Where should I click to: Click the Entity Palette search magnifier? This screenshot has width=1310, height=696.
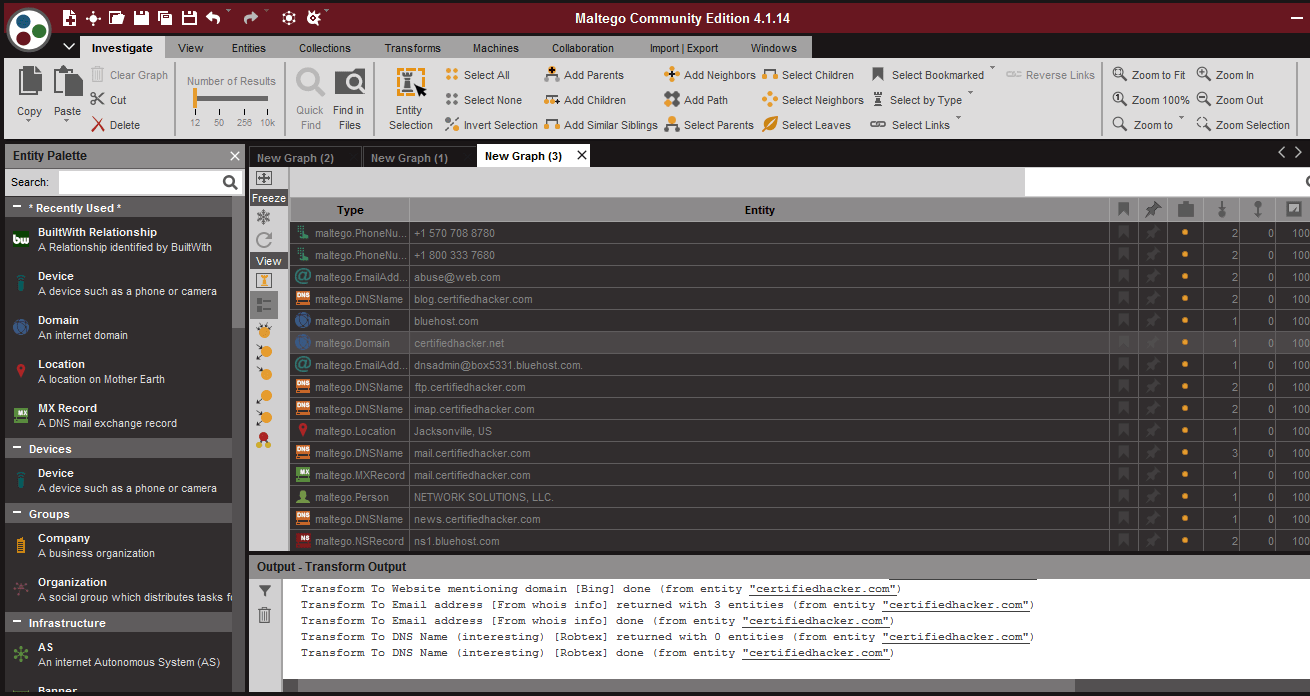230,182
